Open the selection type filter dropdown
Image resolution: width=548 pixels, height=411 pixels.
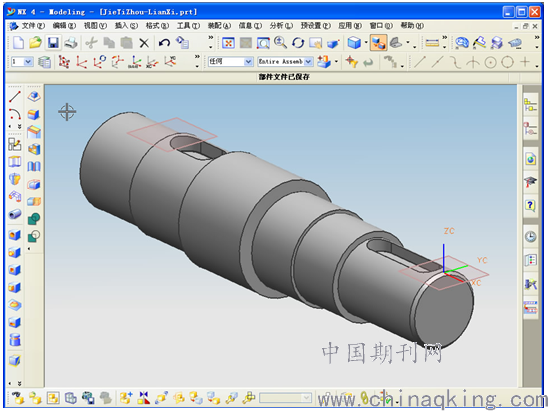[x=248, y=62]
